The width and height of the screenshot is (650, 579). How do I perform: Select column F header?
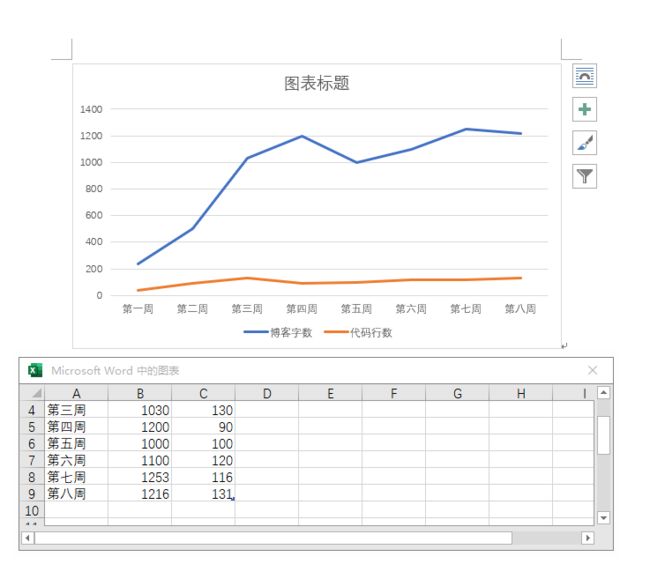pos(393,393)
